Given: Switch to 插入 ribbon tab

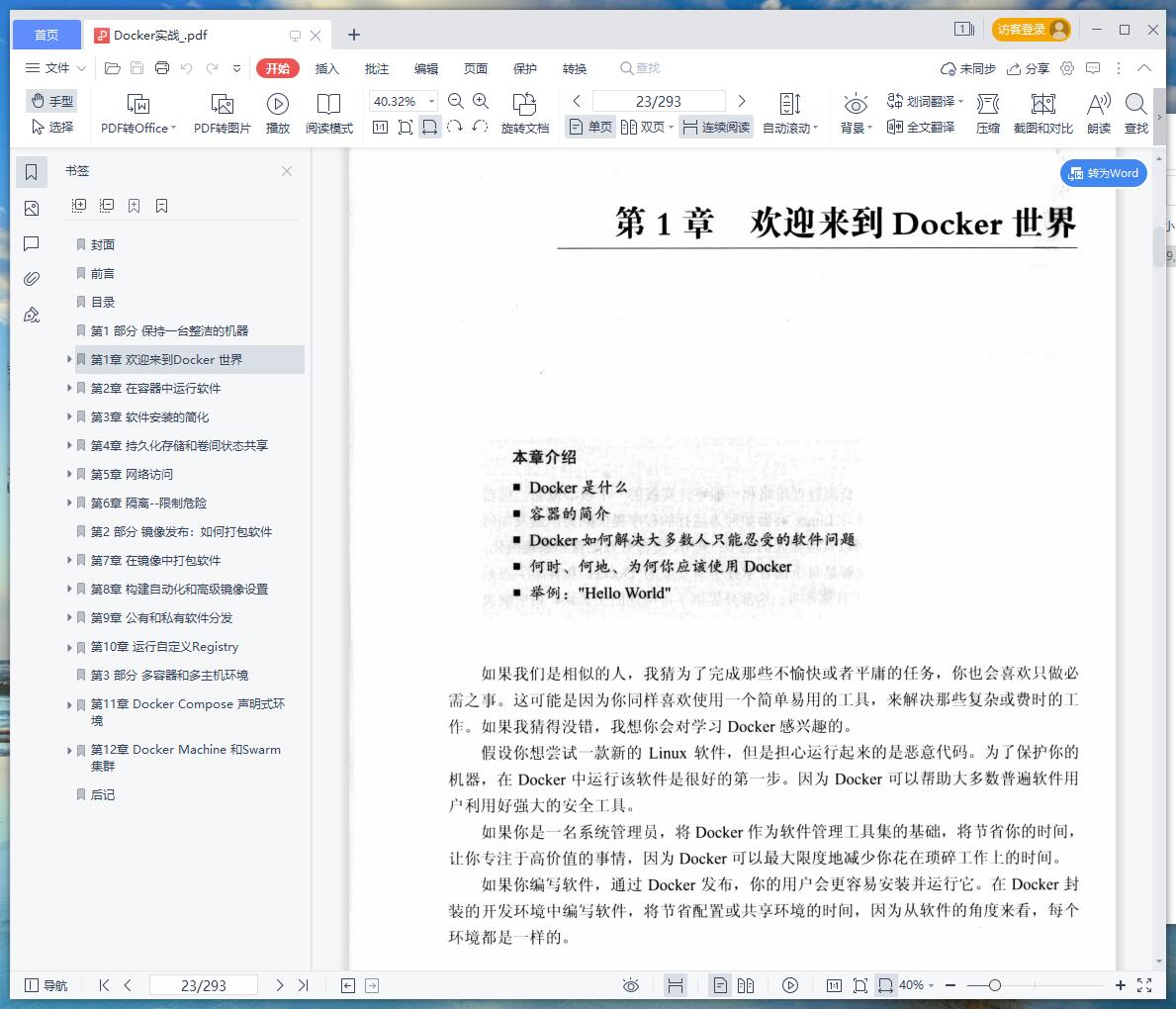Looking at the screenshot, I should (x=327, y=68).
